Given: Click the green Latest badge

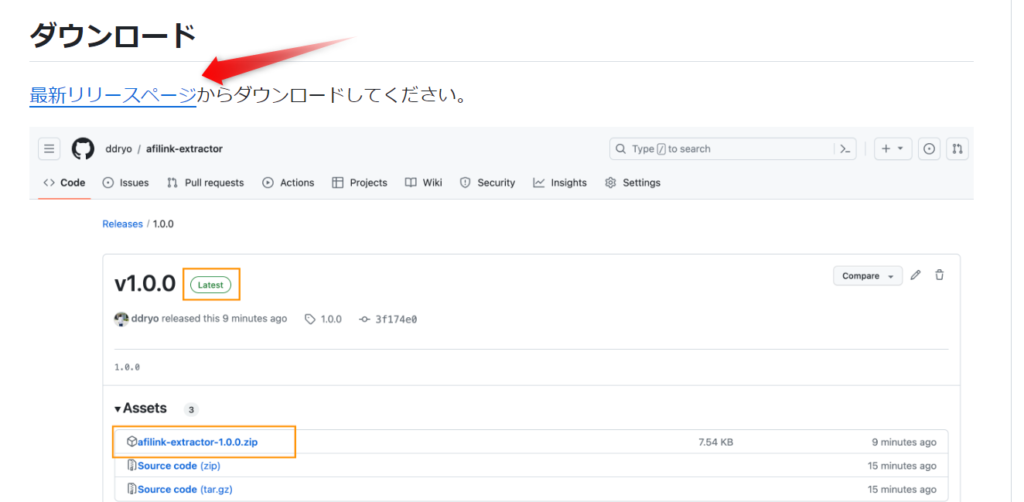Looking at the screenshot, I should [210, 285].
